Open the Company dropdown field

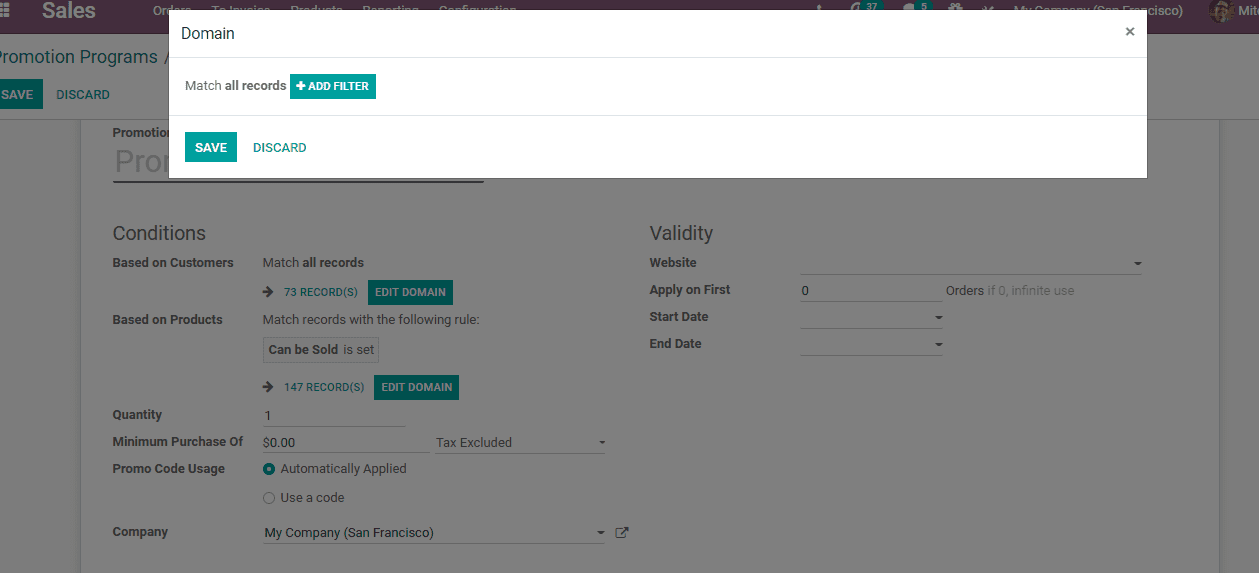(x=434, y=533)
